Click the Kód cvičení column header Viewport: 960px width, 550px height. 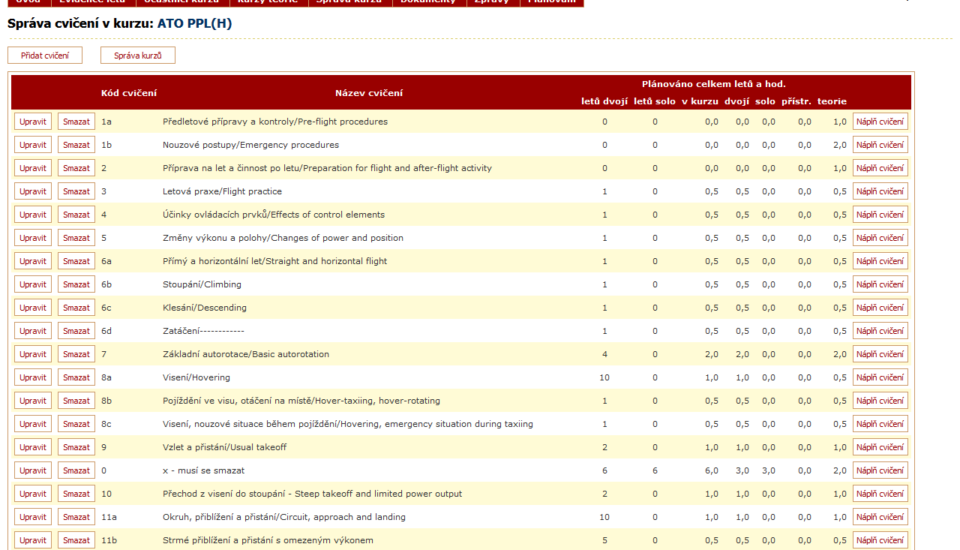tap(129, 93)
